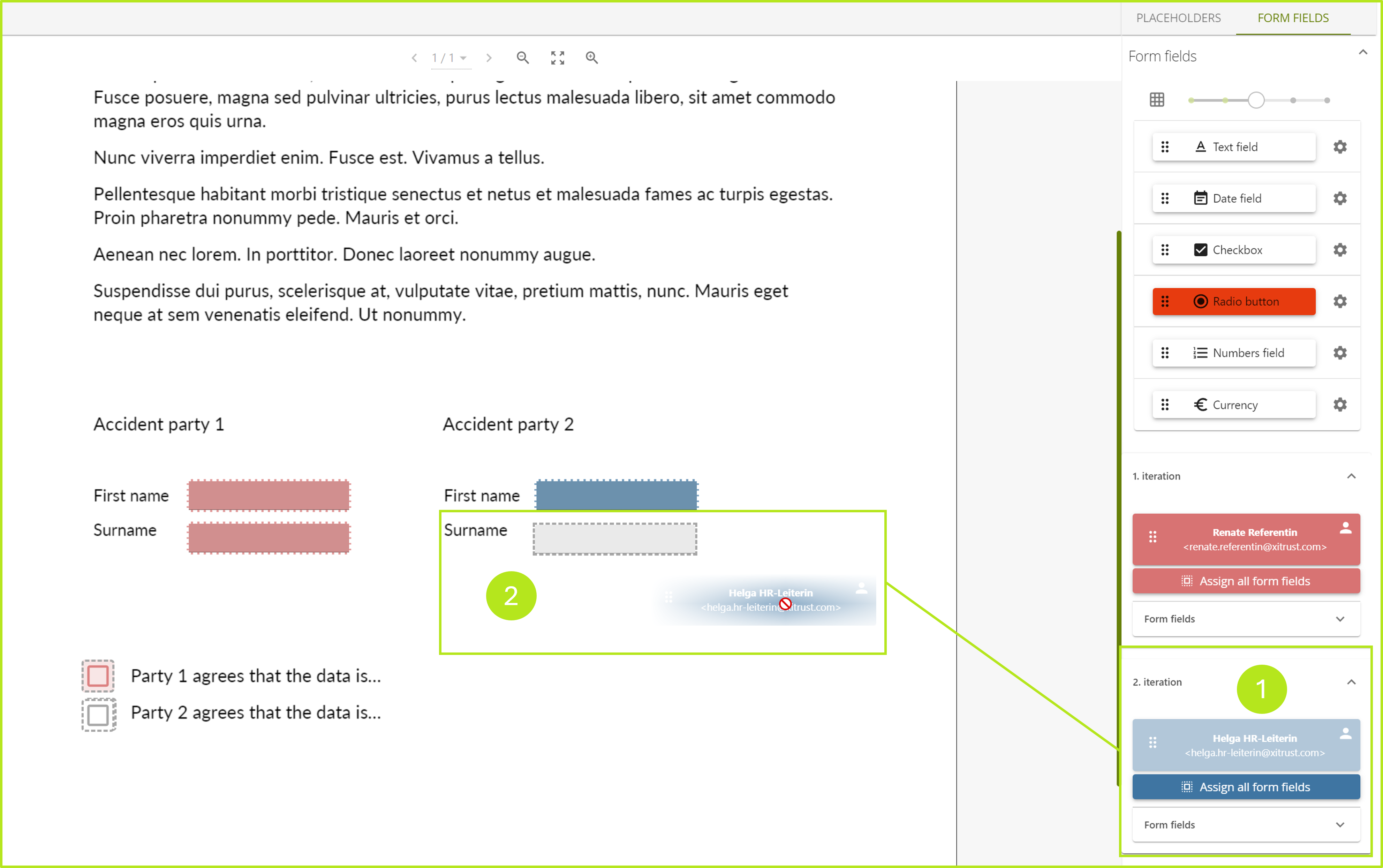This screenshot has width=1383, height=868.
Task: Click the grid size slider handle
Action: [1256, 100]
